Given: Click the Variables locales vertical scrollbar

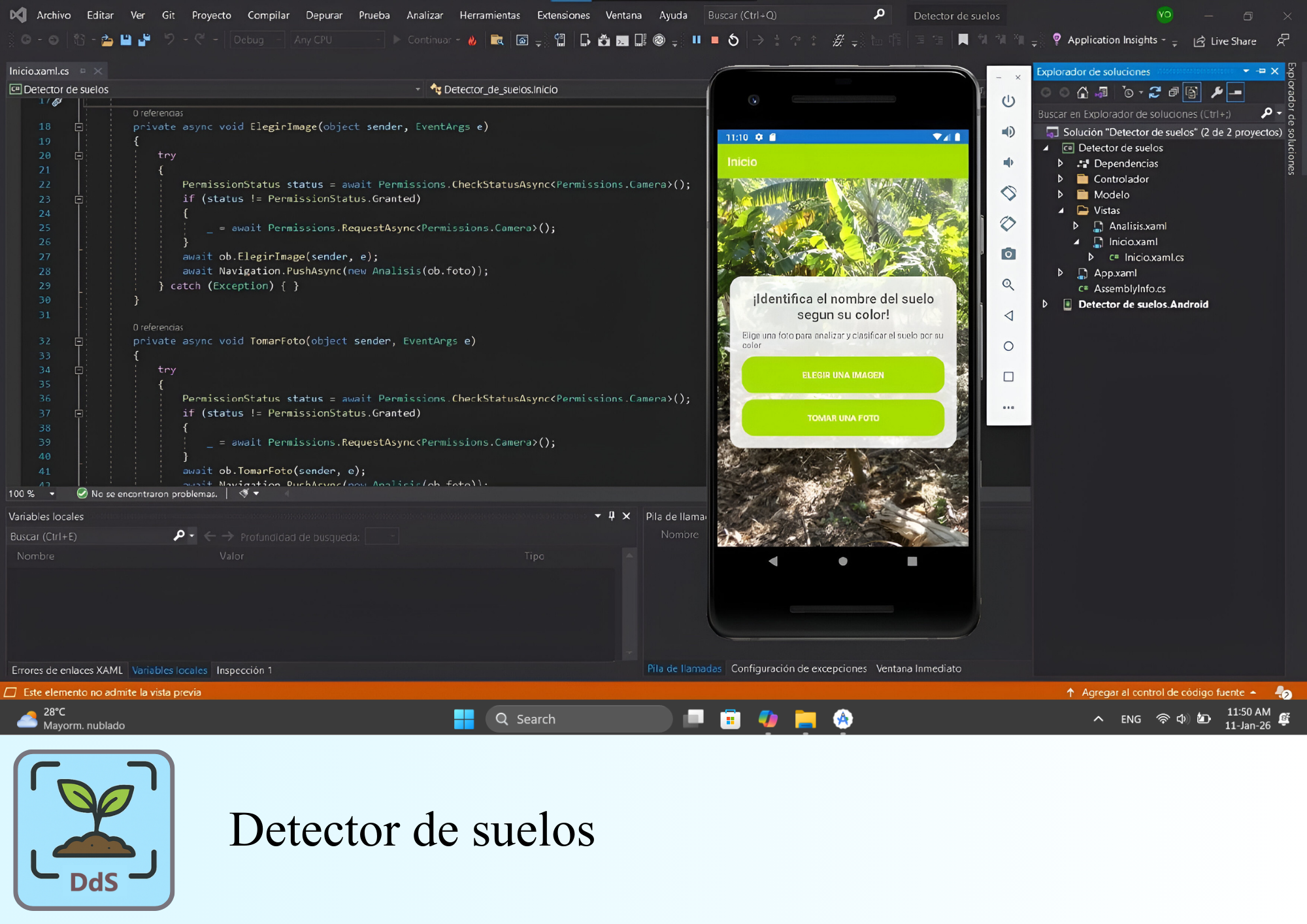Looking at the screenshot, I should pyautogui.click(x=629, y=601).
